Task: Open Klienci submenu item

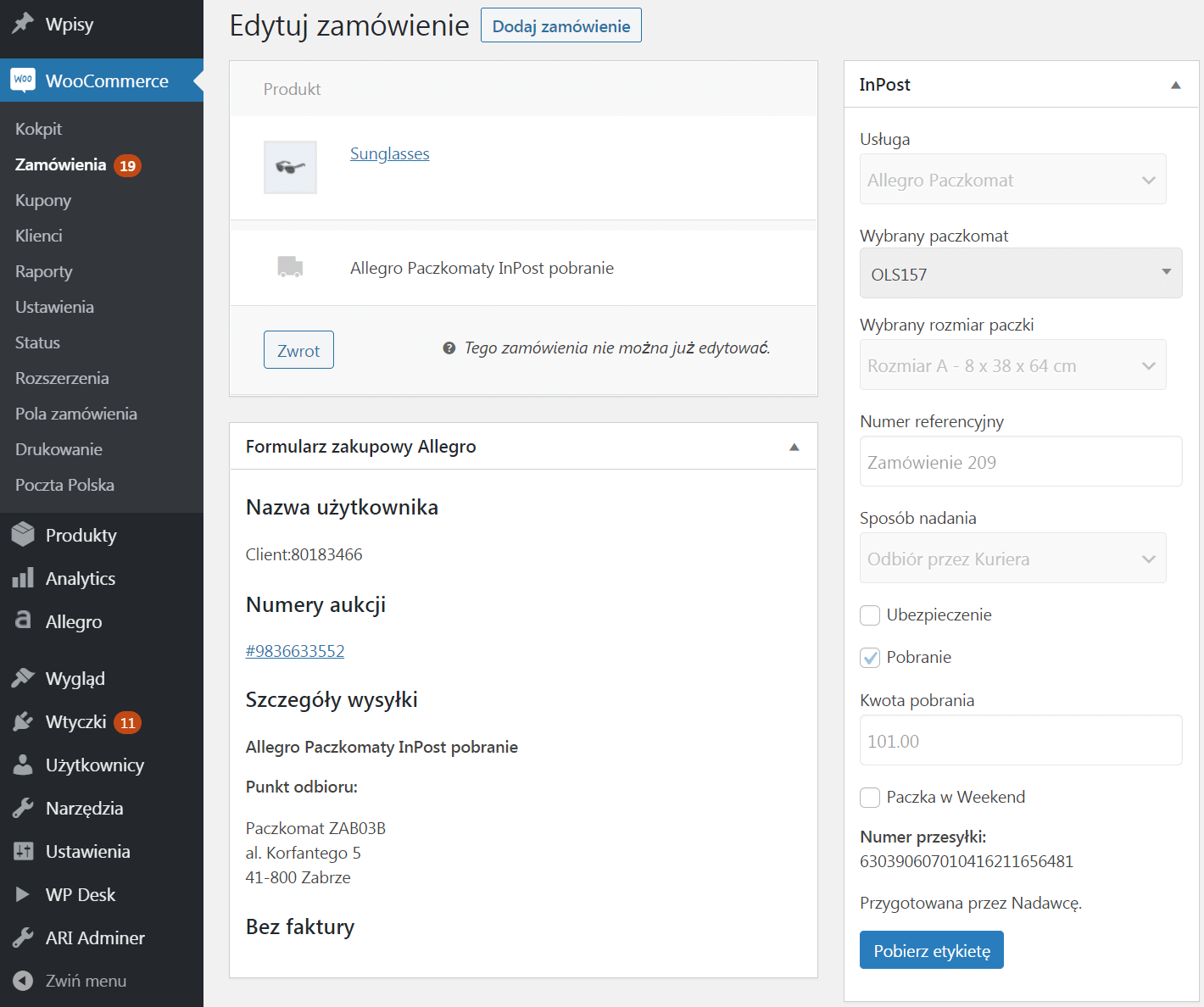Action: pyautogui.click(x=39, y=236)
